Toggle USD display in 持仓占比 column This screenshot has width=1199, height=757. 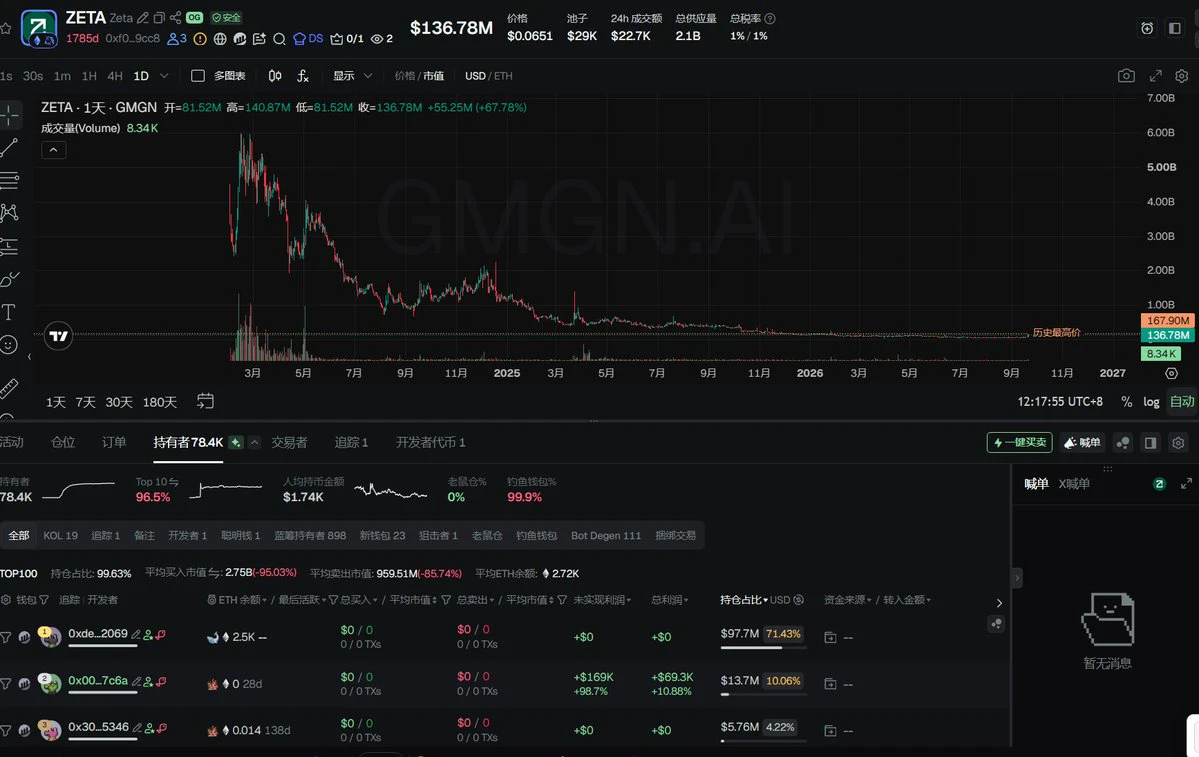tap(787, 600)
